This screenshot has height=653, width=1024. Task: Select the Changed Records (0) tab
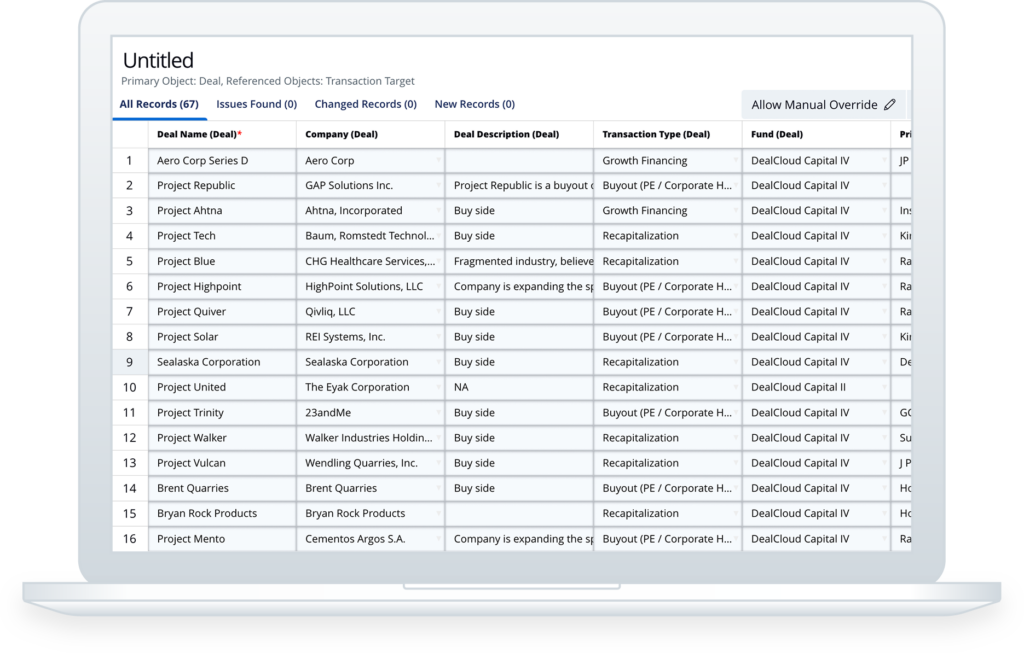(366, 104)
